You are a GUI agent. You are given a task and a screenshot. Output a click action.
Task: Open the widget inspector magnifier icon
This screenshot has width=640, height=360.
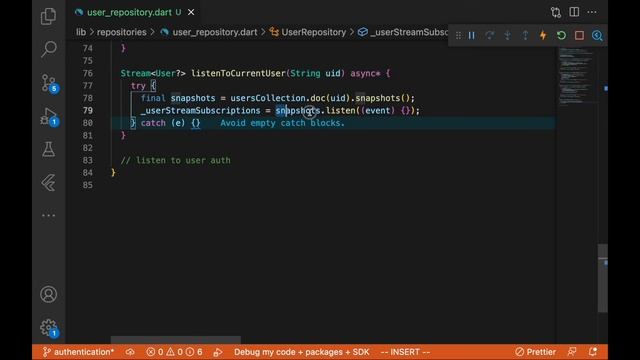[x=597, y=36]
